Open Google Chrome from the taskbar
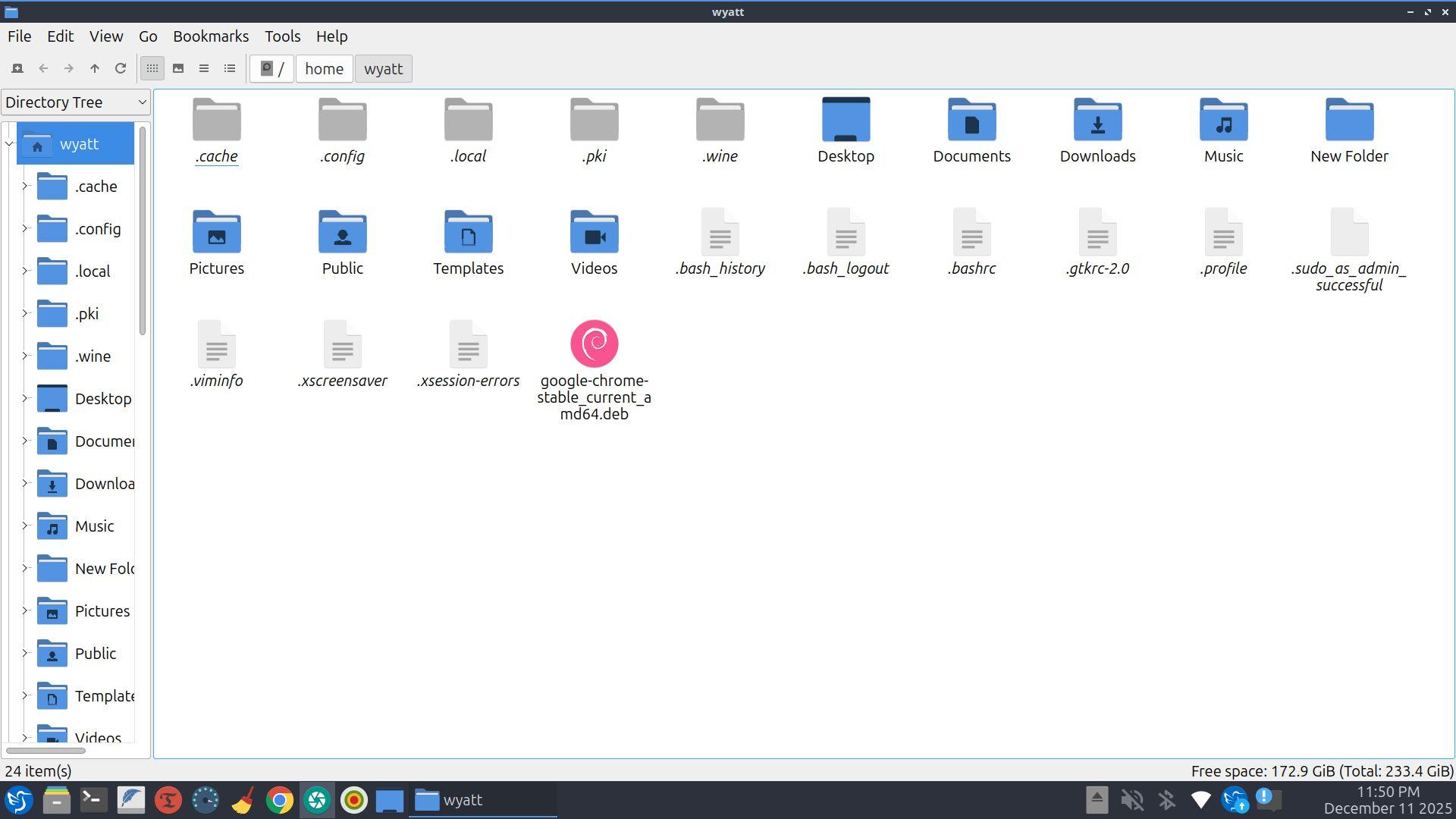Image resolution: width=1456 pixels, height=819 pixels. [x=280, y=801]
